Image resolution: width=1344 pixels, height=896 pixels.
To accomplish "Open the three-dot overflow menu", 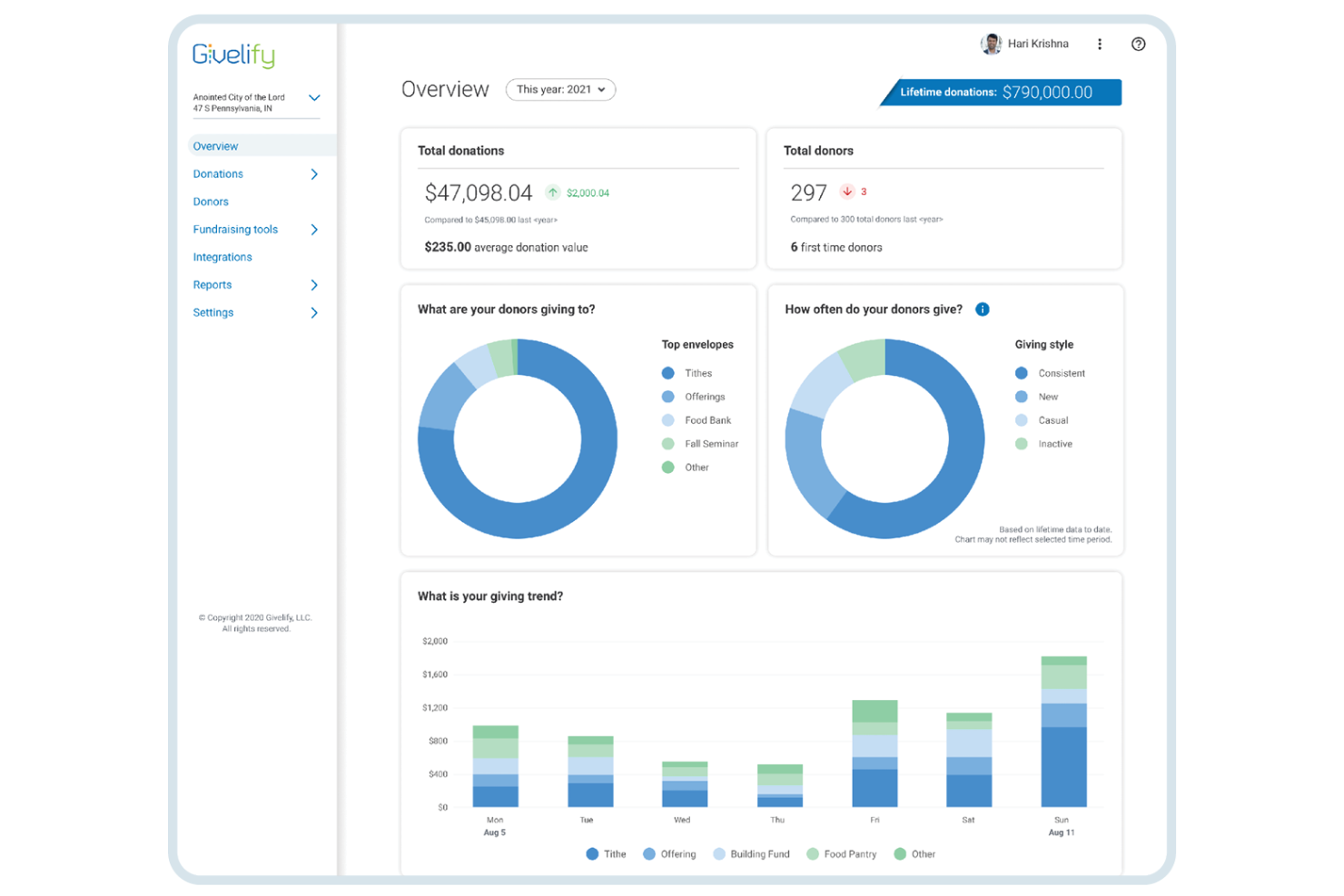I will click(1100, 43).
